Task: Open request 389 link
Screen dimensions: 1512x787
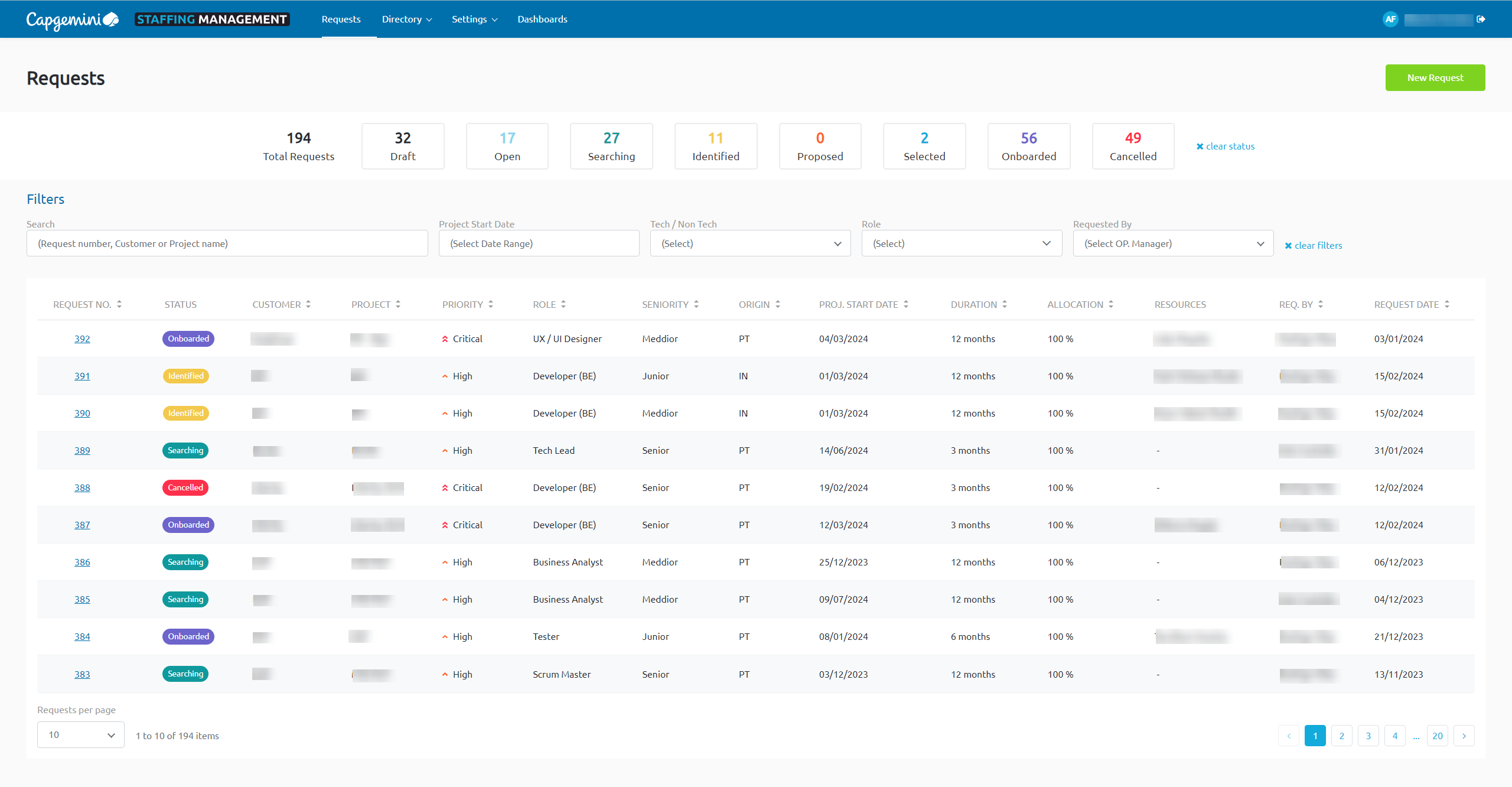Action: click(82, 450)
